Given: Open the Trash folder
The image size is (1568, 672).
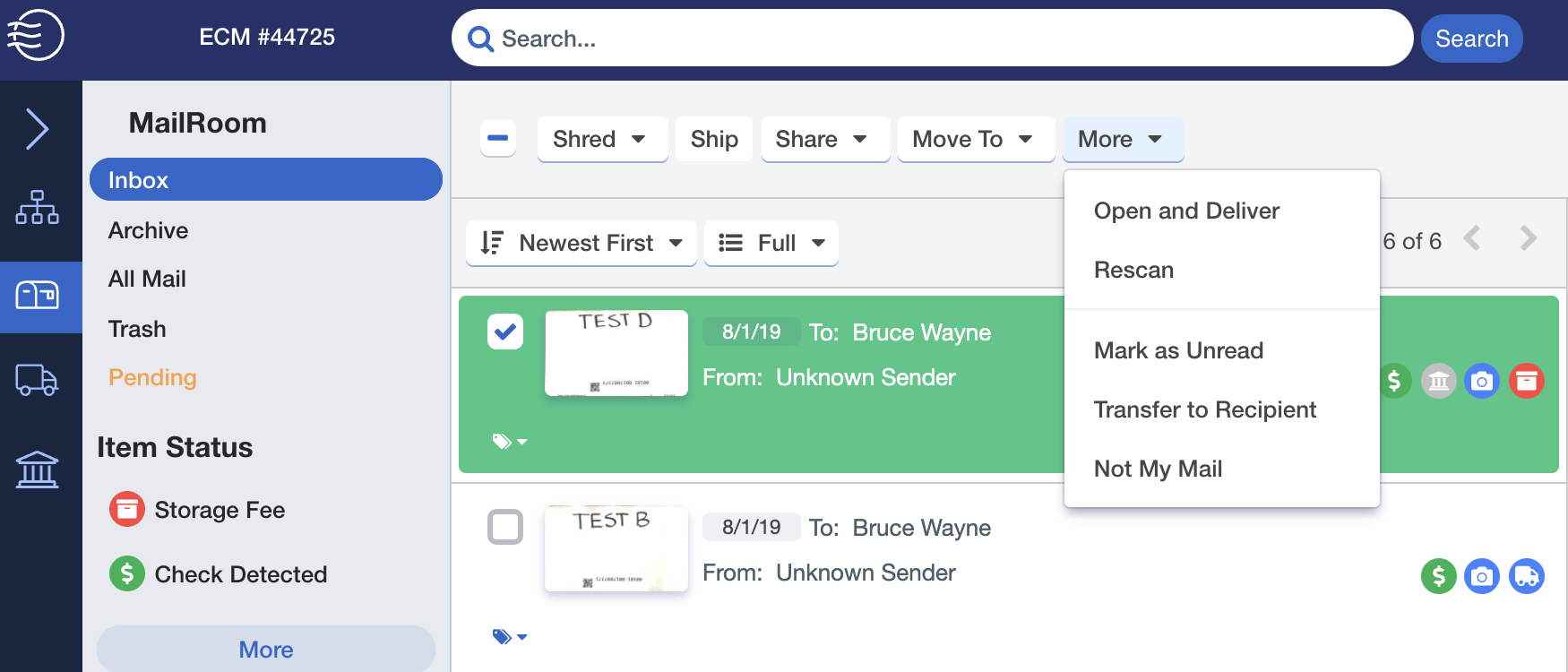Looking at the screenshot, I should (137, 329).
